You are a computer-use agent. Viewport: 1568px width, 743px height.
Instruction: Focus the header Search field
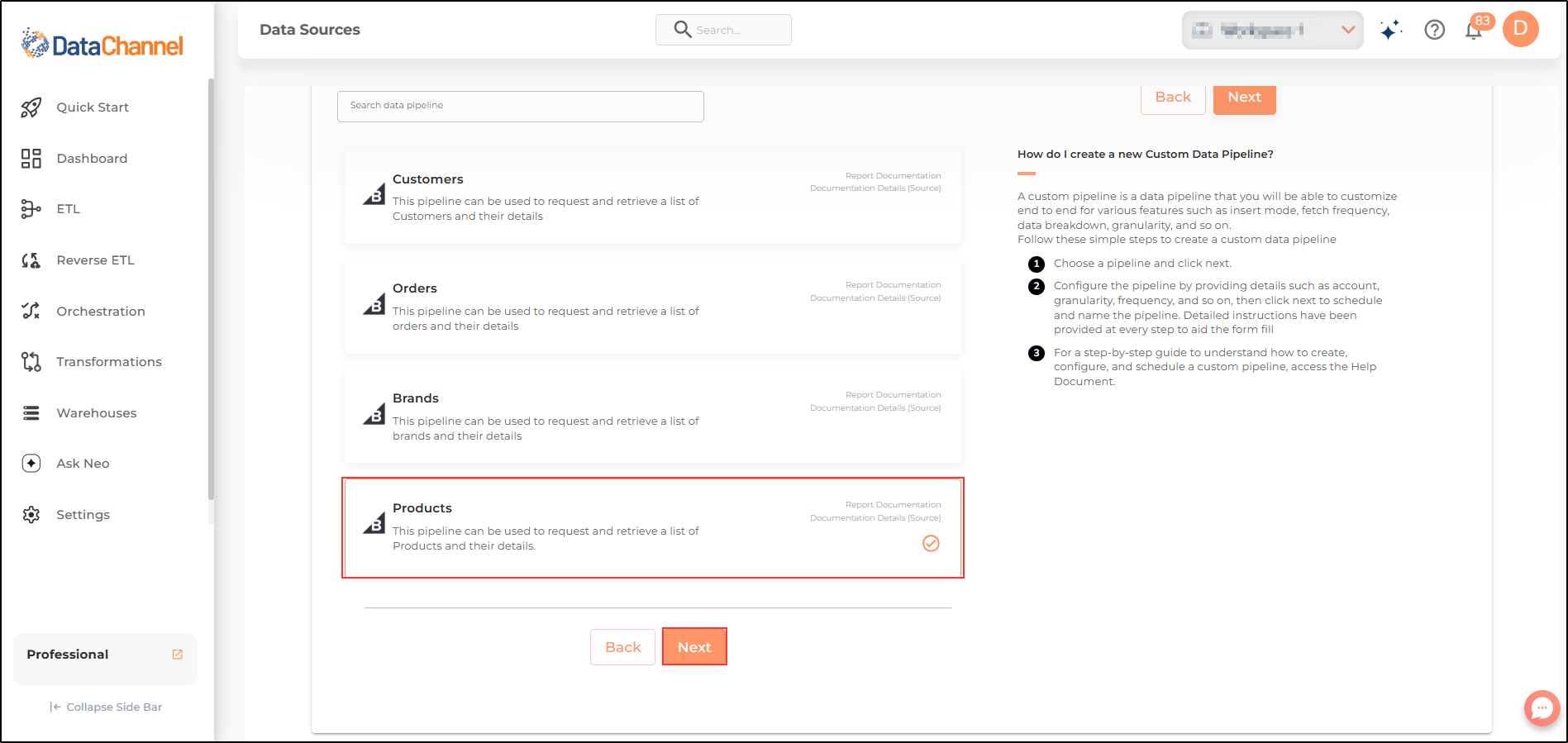pos(723,30)
